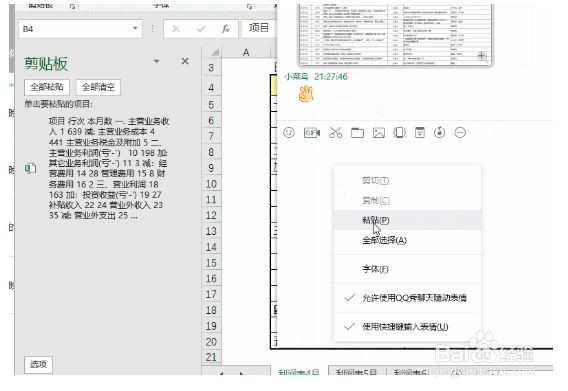Click the select-all corner triangle of sheet
This screenshot has width=568, height=391.
(x=215, y=53)
